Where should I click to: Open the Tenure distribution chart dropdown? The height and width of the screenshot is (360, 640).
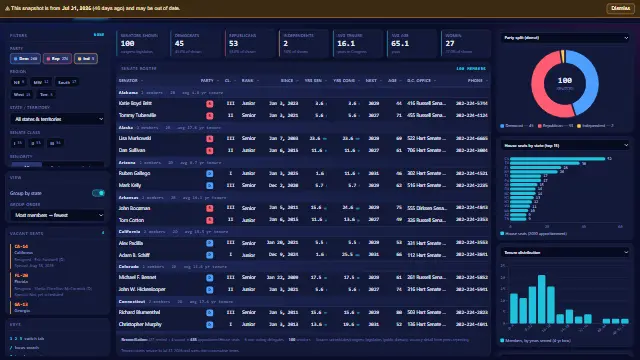[x=565, y=253]
